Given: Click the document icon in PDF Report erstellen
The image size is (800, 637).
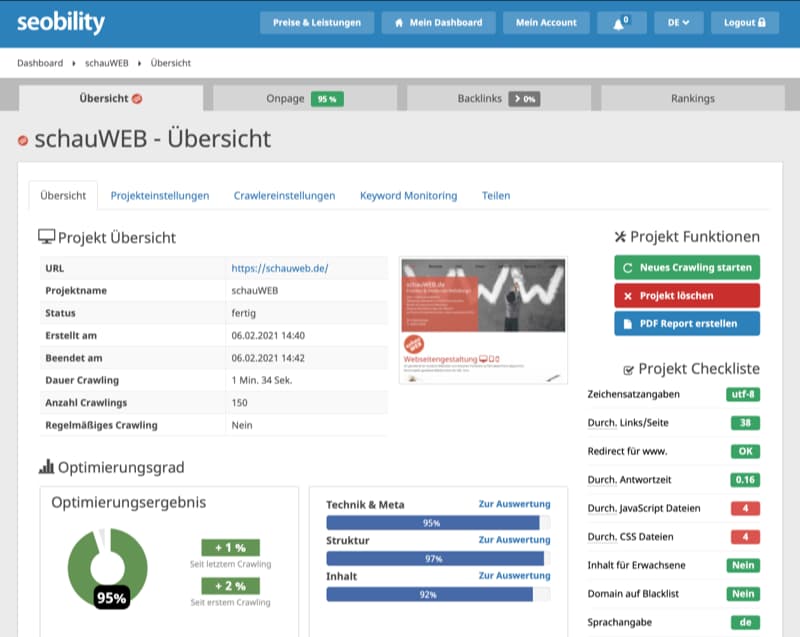Looking at the screenshot, I should (628, 324).
